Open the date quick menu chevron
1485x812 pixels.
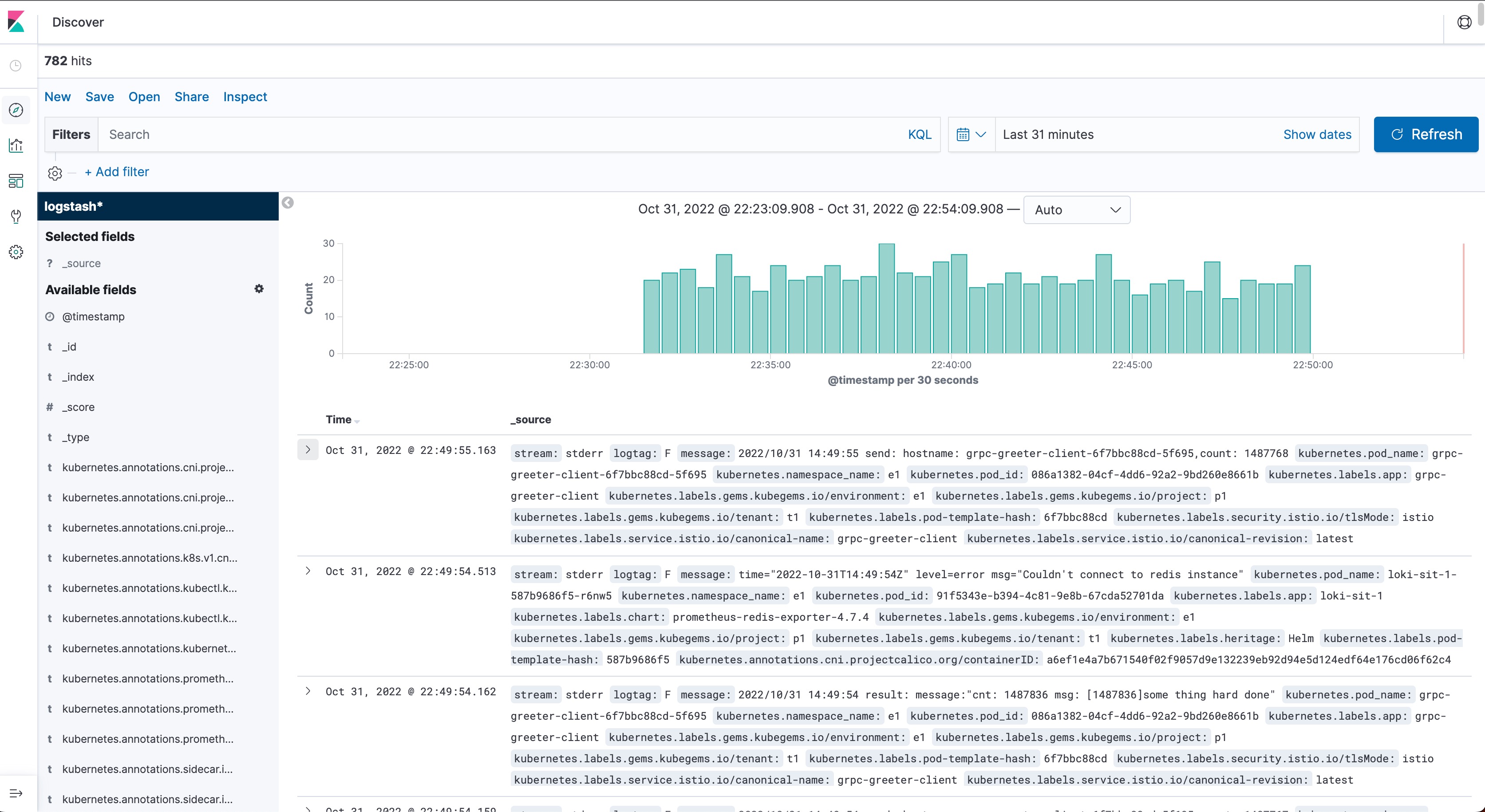tap(980, 135)
